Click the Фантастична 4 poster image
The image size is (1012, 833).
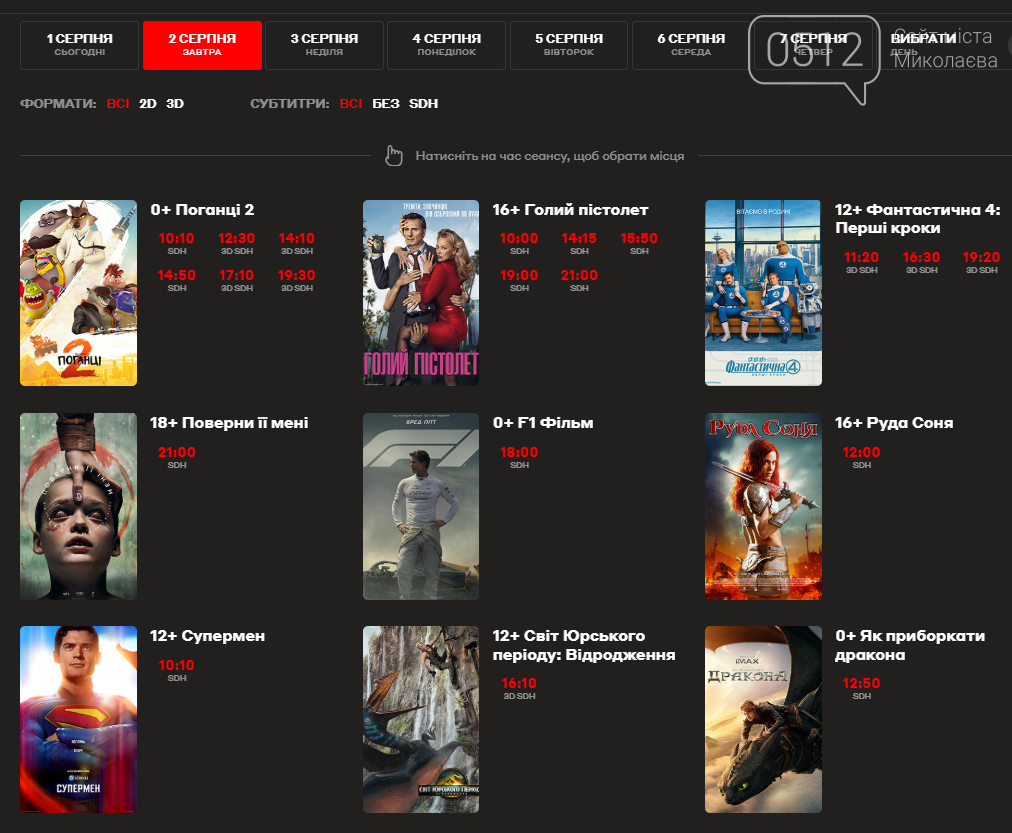[763, 292]
